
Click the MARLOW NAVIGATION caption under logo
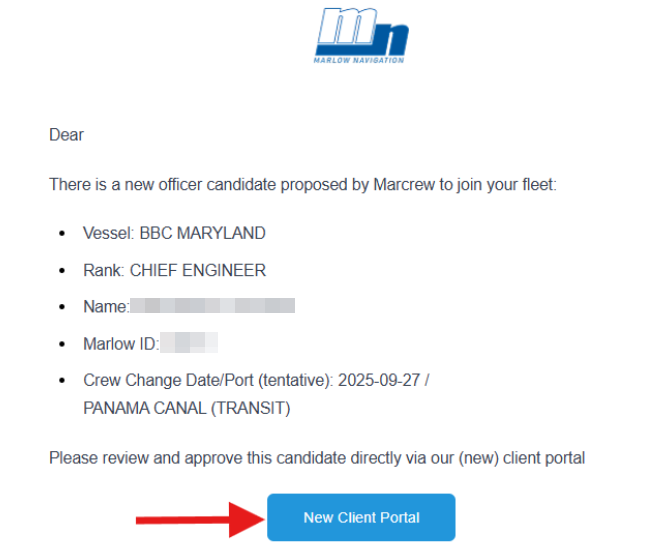coord(359,61)
